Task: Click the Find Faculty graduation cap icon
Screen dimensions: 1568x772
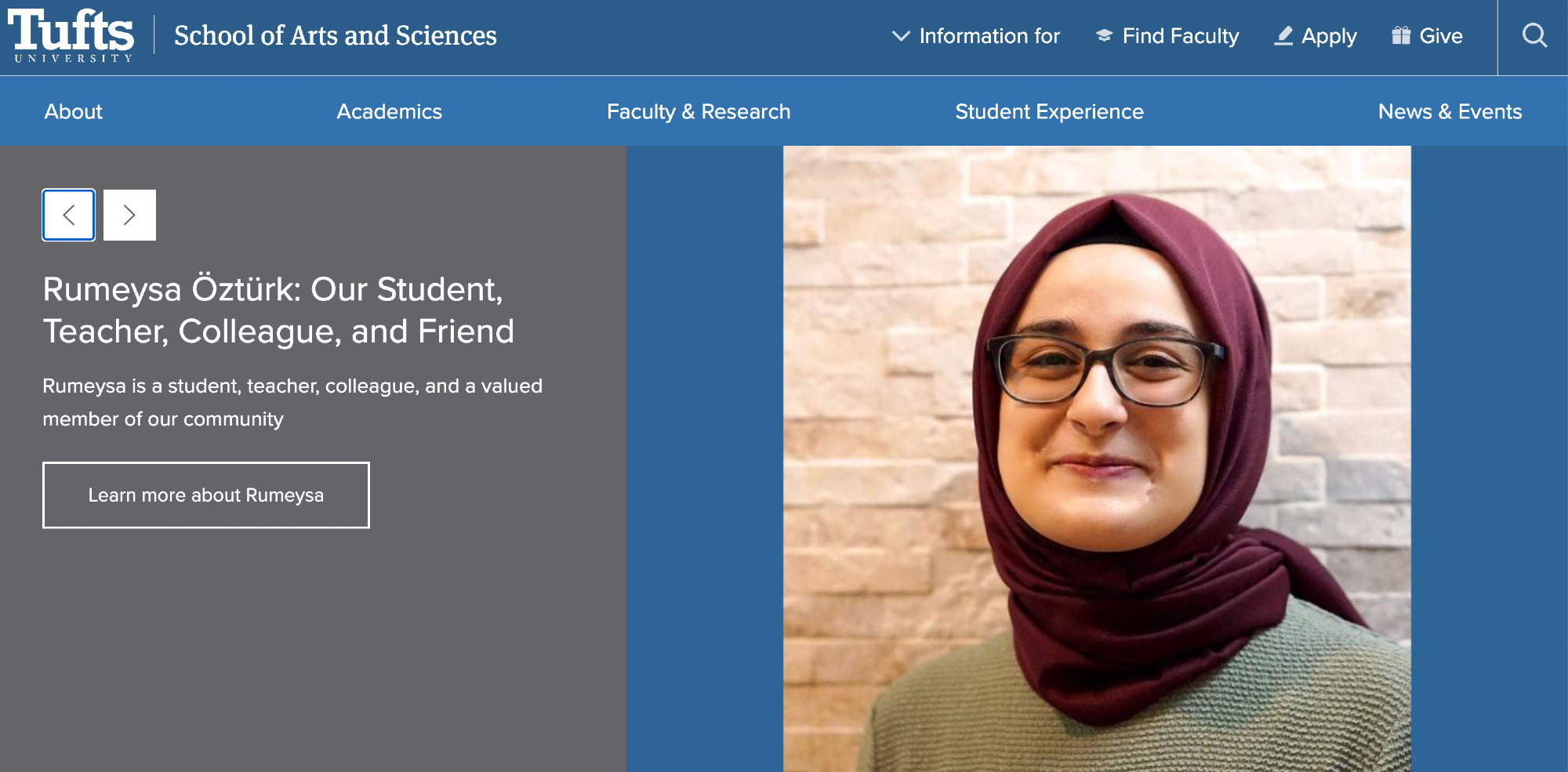Action: pyautogui.click(x=1104, y=35)
